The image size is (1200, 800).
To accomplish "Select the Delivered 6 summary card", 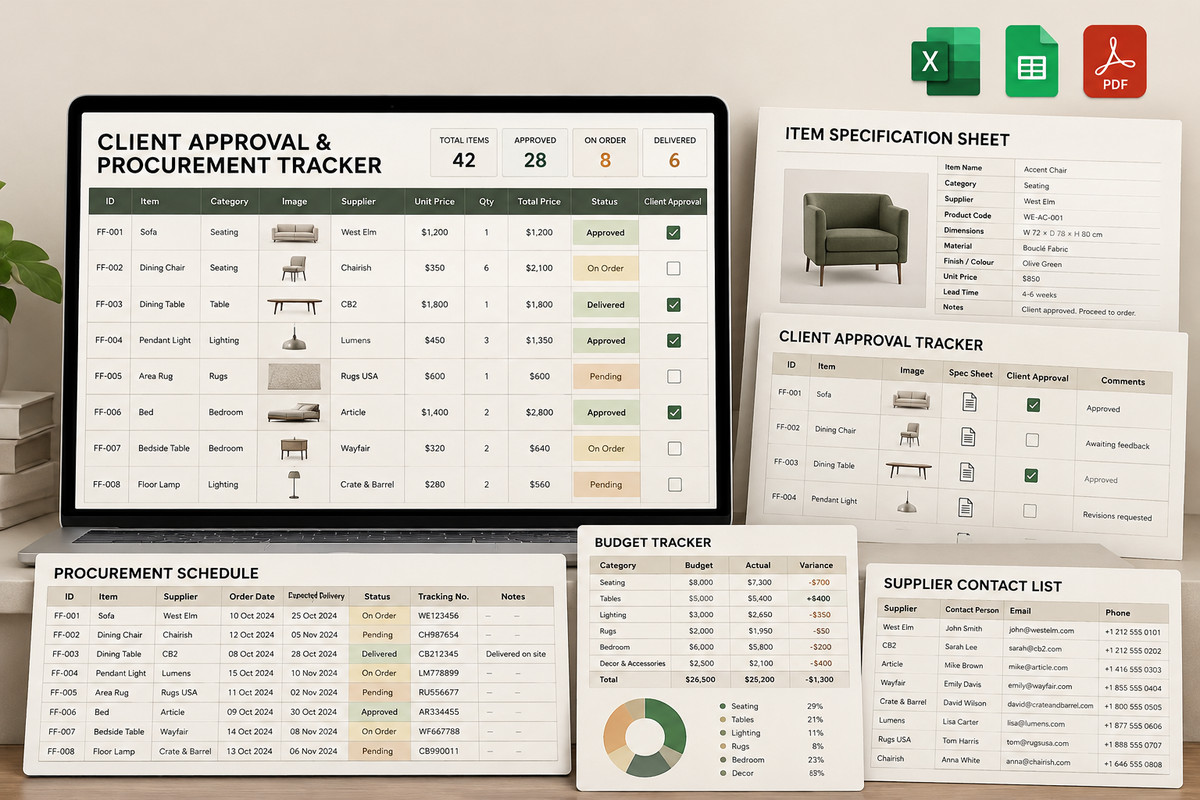I will [675, 153].
